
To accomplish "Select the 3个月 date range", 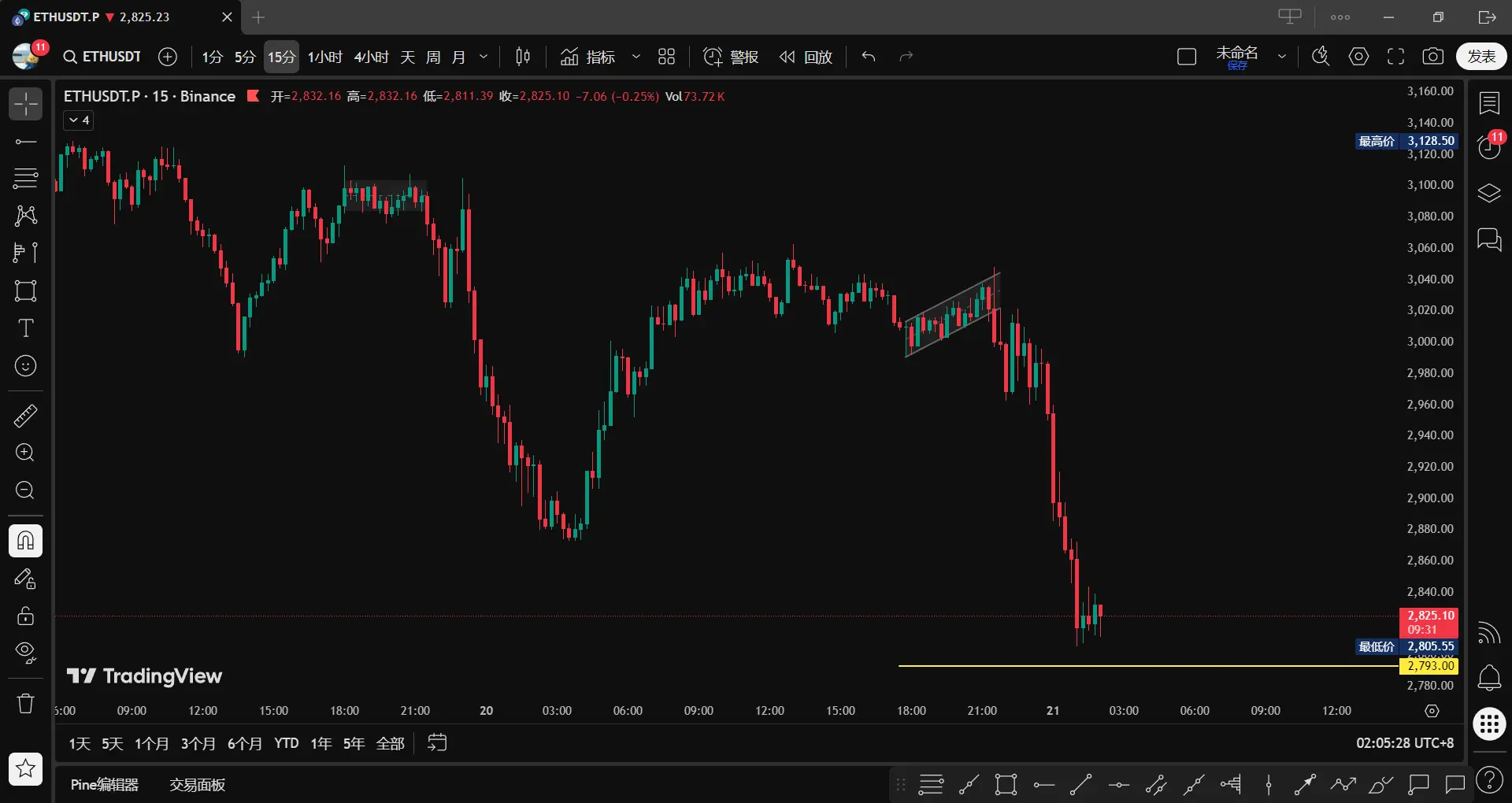I will [x=198, y=743].
